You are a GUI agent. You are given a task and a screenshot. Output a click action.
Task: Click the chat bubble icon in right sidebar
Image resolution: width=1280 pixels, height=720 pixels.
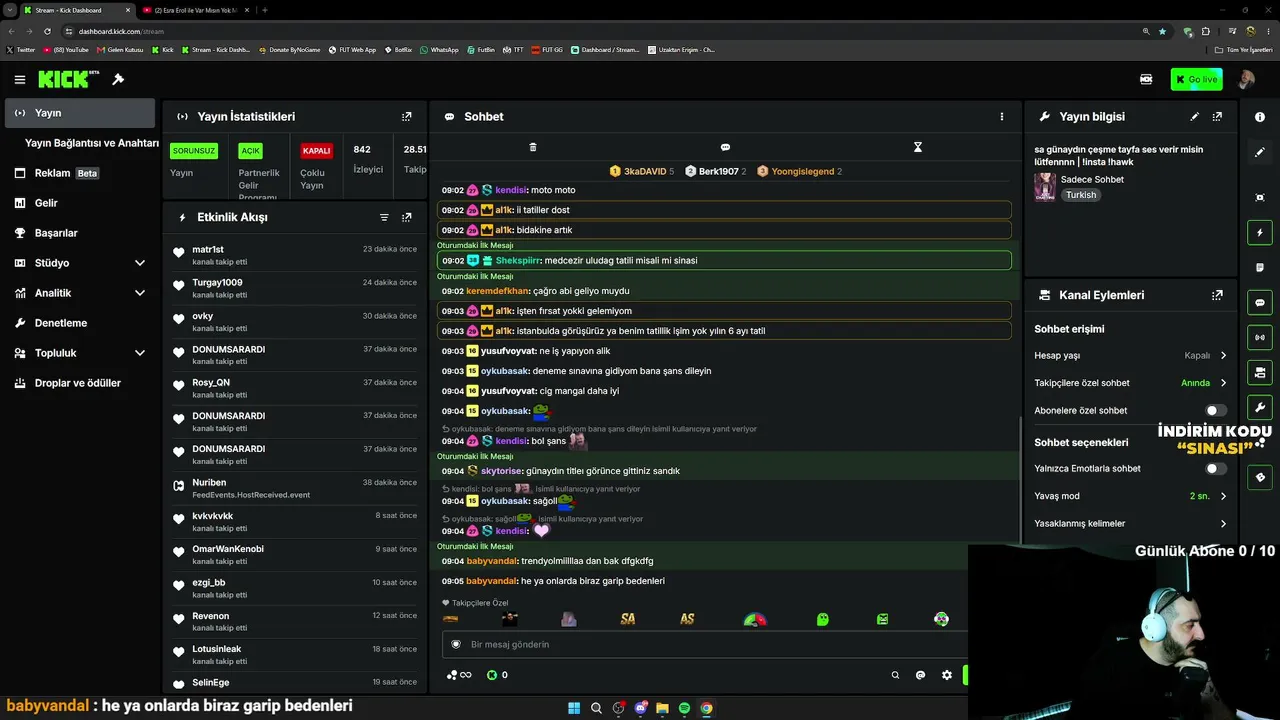click(1259, 303)
